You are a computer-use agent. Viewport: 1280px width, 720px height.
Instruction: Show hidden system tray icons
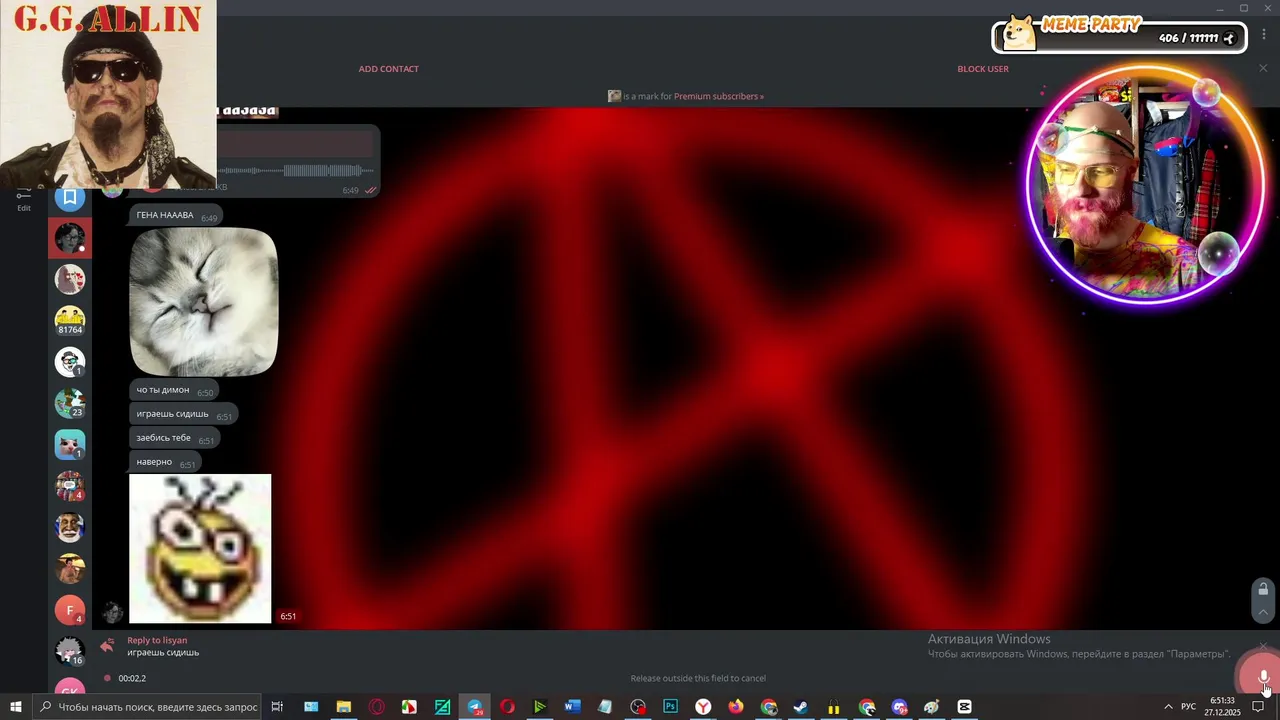pos(1168,707)
